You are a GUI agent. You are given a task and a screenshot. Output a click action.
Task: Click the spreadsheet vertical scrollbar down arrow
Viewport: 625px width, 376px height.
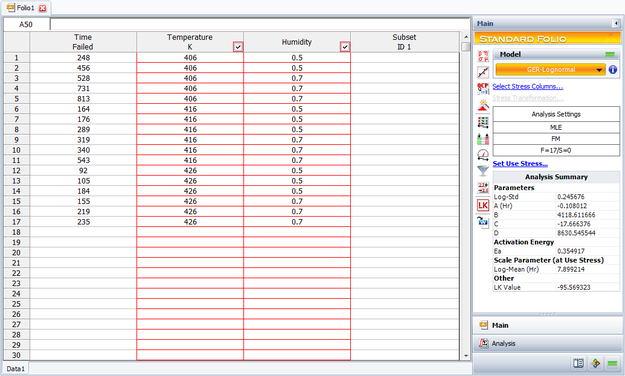pyautogui.click(x=466, y=356)
